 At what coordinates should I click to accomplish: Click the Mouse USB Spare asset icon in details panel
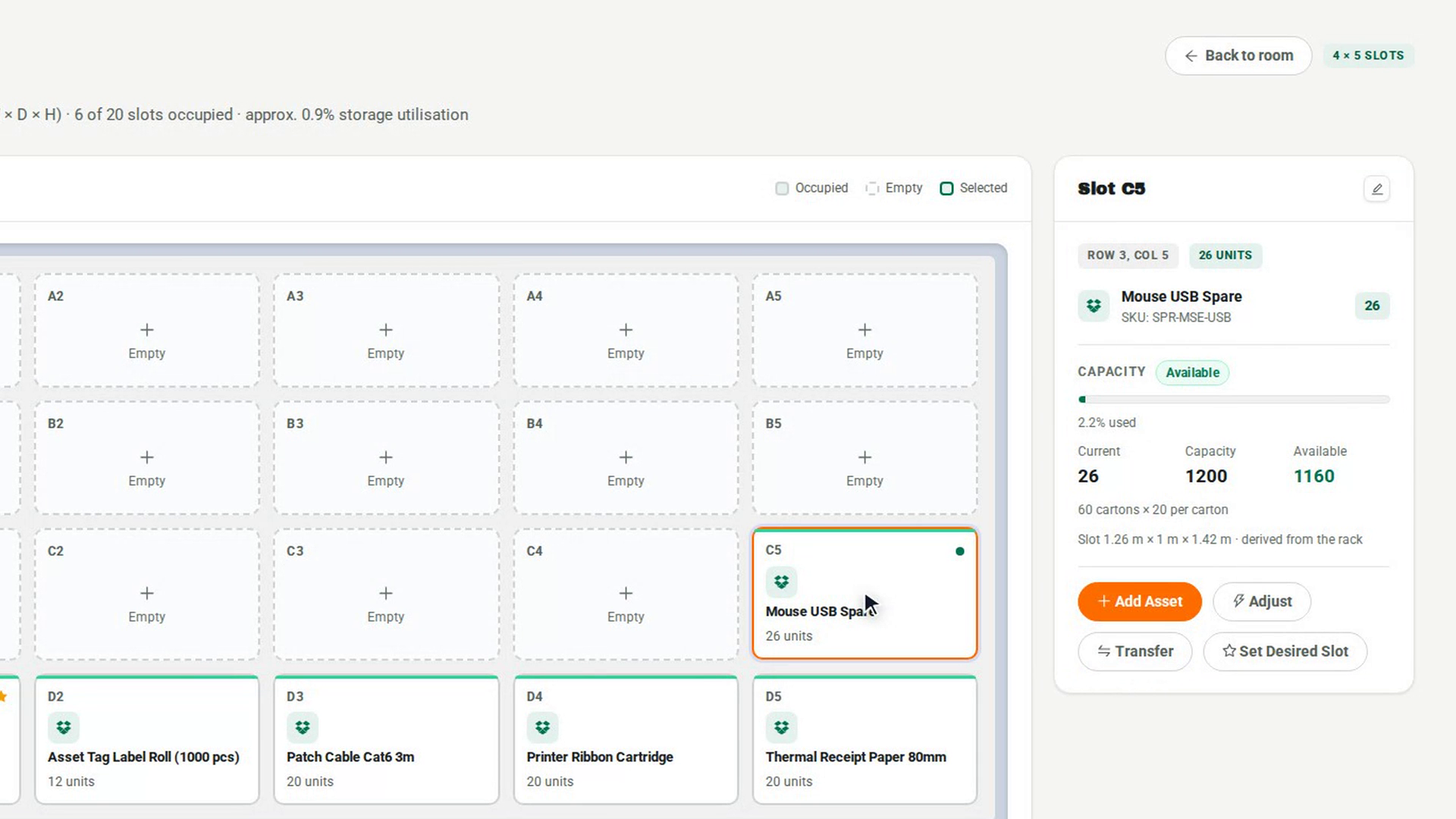click(1094, 306)
